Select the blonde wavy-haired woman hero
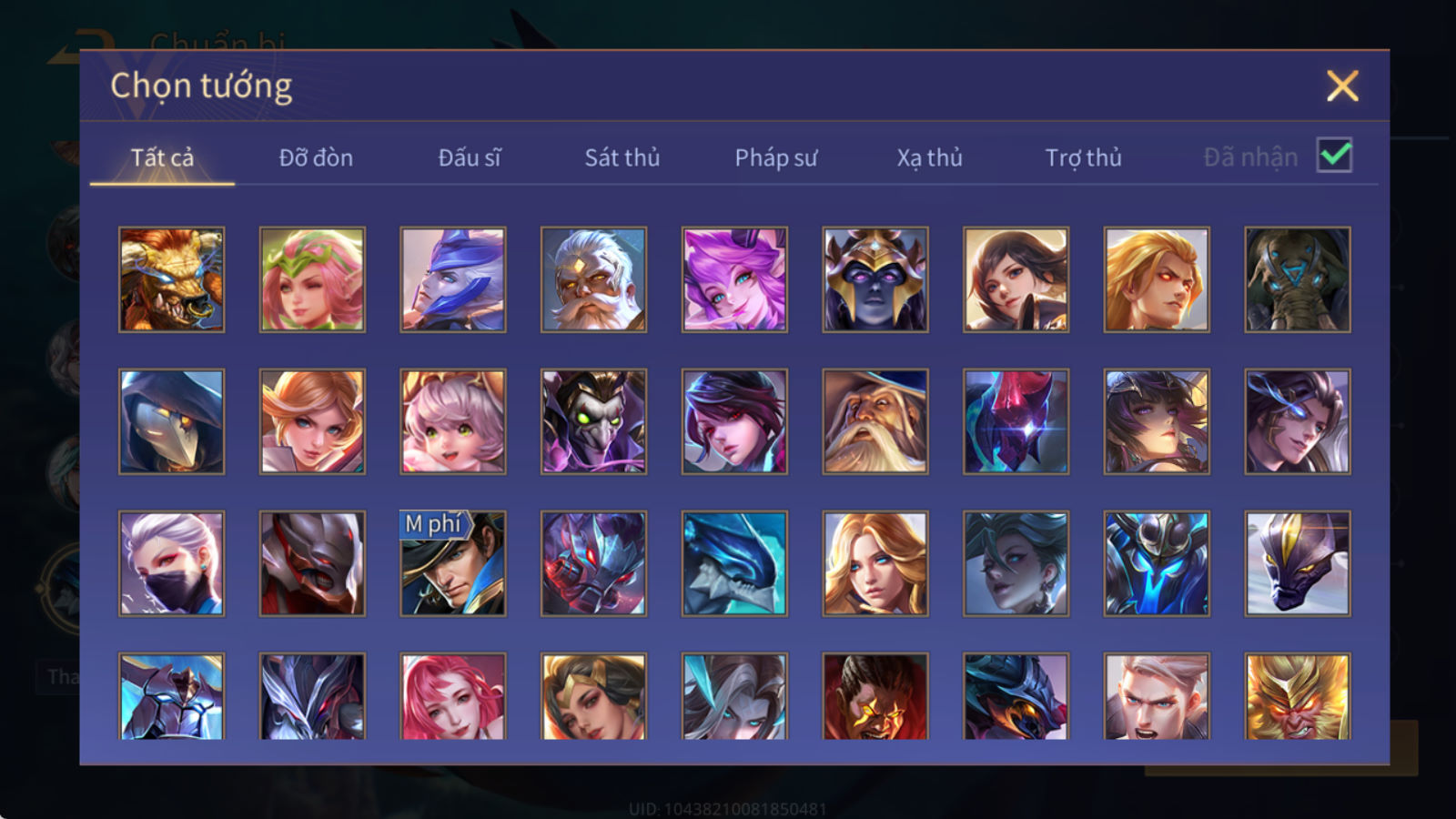The image size is (1456, 819). pyautogui.click(x=875, y=563)
